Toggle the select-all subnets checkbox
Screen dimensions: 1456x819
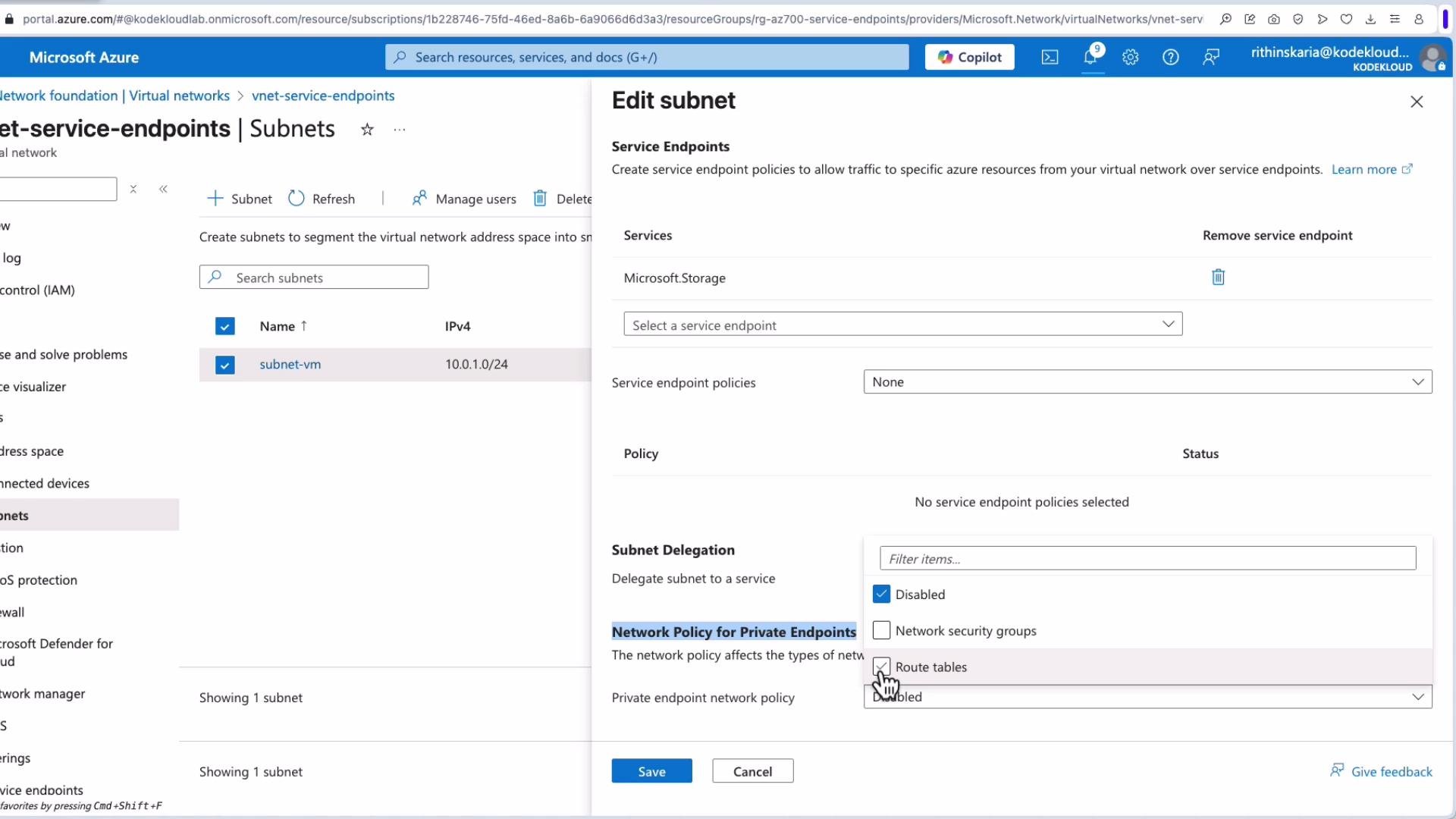point(224,326)
